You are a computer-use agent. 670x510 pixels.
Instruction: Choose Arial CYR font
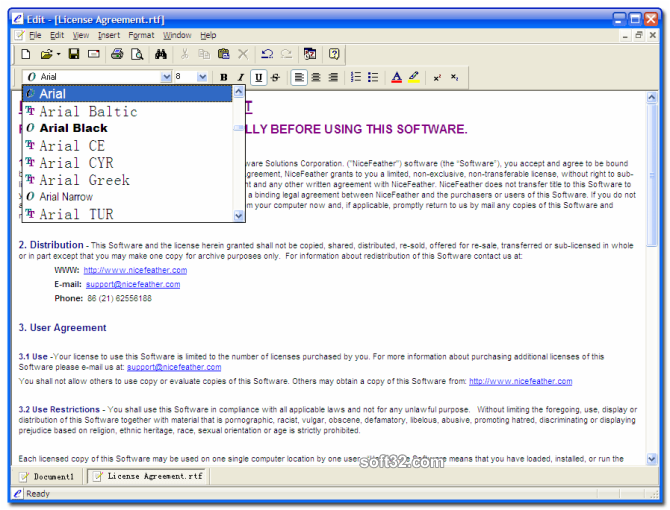coord(127,162)
